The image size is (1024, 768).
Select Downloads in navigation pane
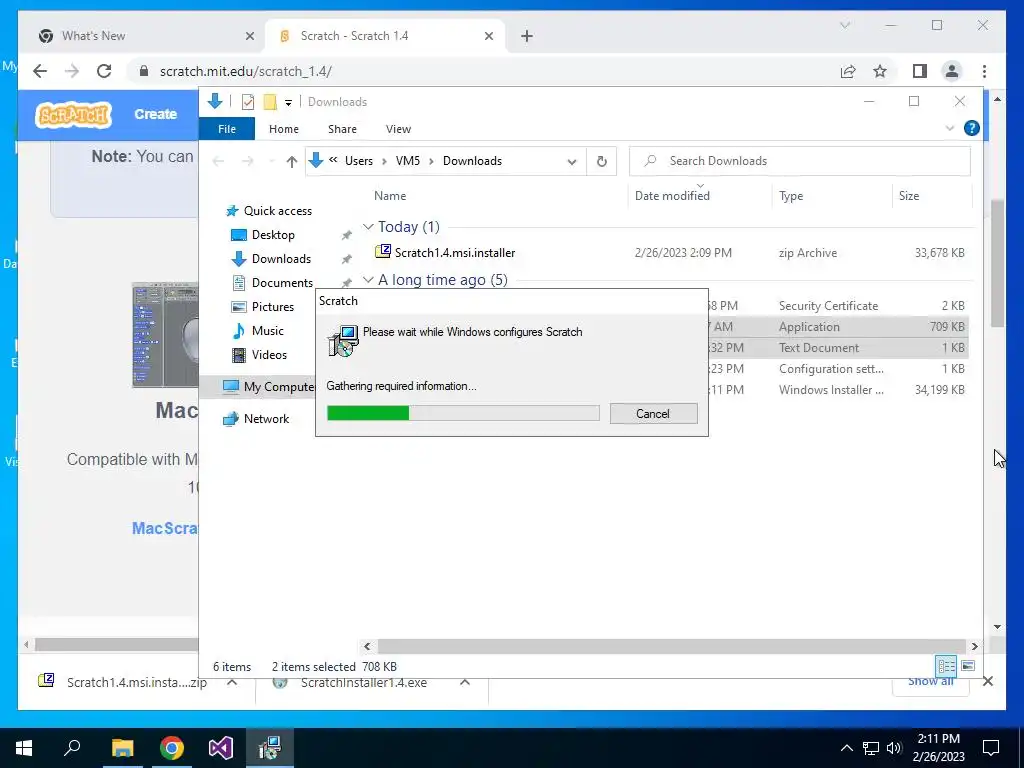[x=272, y=259]
